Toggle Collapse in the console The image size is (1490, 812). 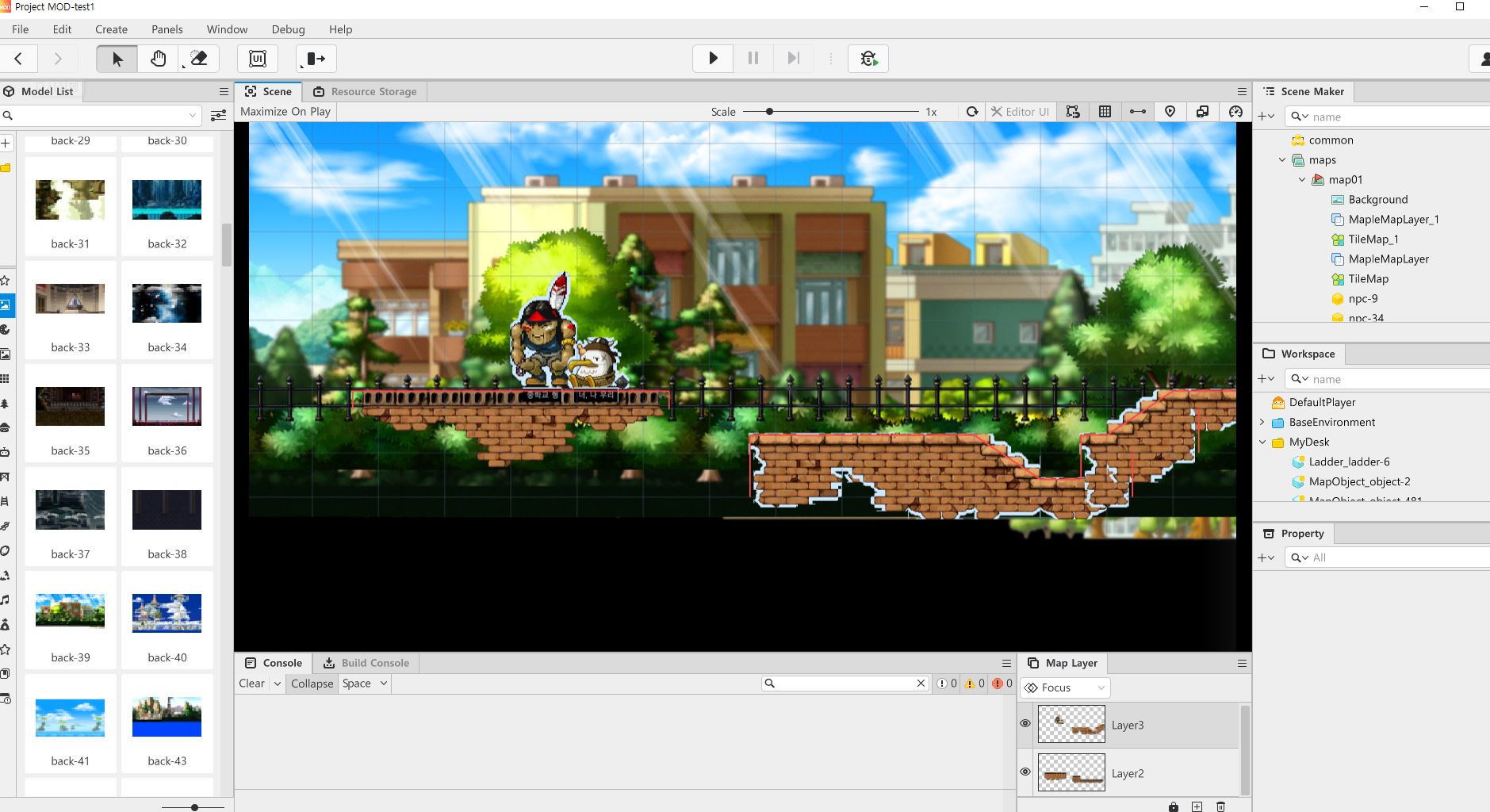pyautogui.click(x=312, y=684)
